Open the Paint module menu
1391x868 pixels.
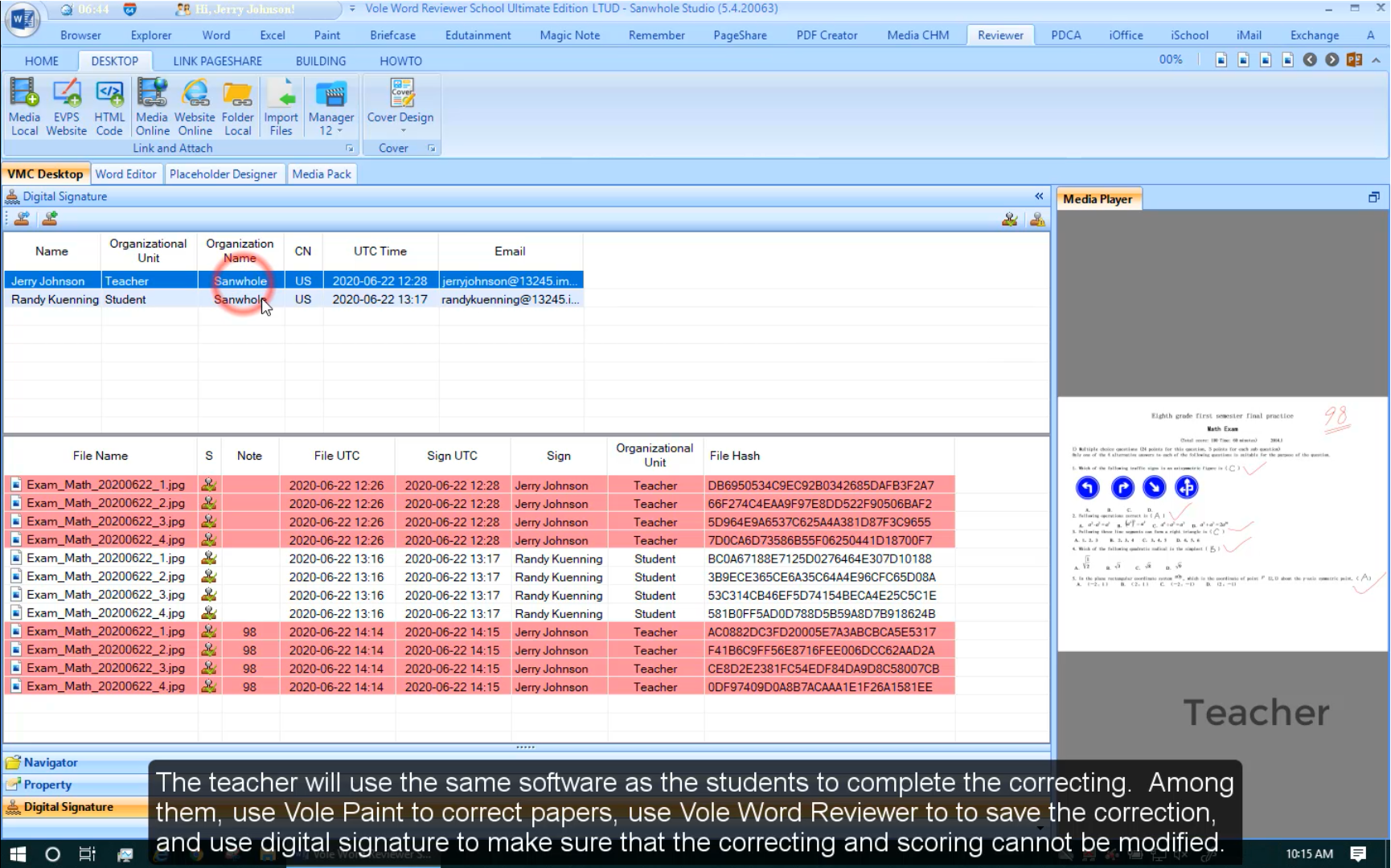coord(326,35)
